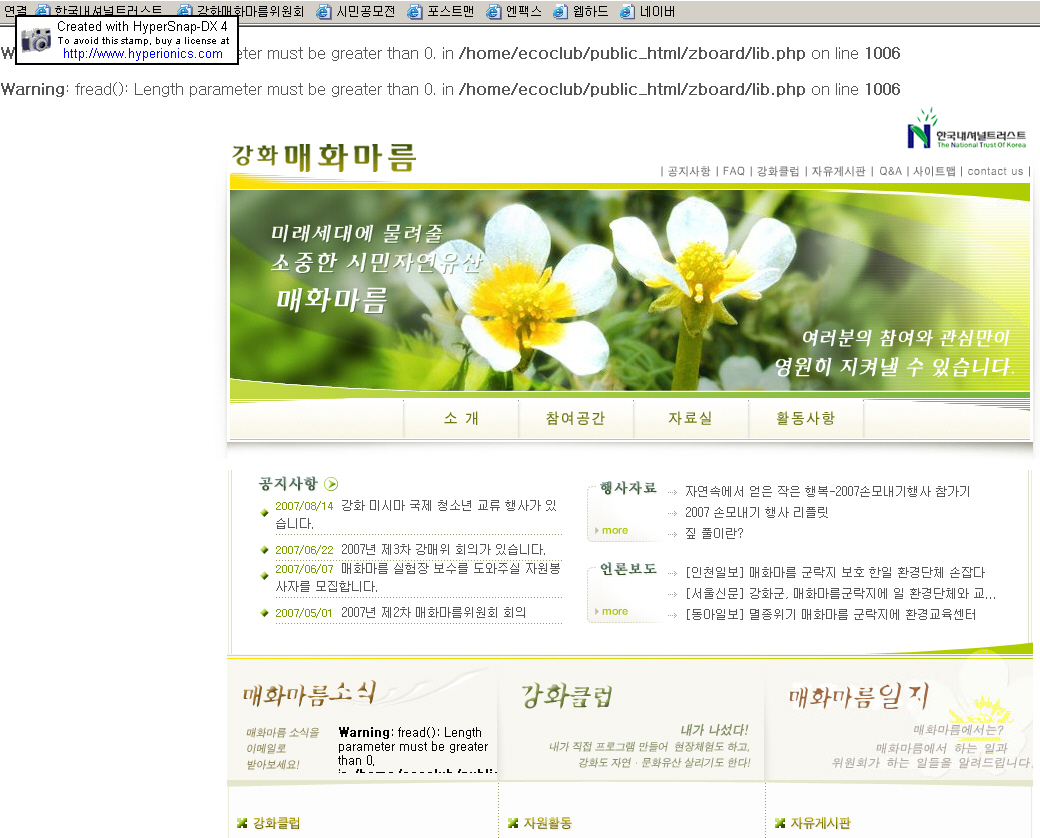Image resolution: width=1040 pixels, height=838 pixels.
Task: Open the 소개 main navigation menu
Action: point(461,419)
